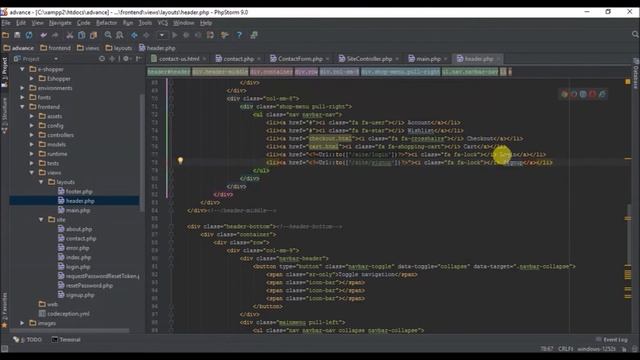Screen dimensions: 640x360
Task: Expand the Eshopper folder
Action: [x=32, y=79]
